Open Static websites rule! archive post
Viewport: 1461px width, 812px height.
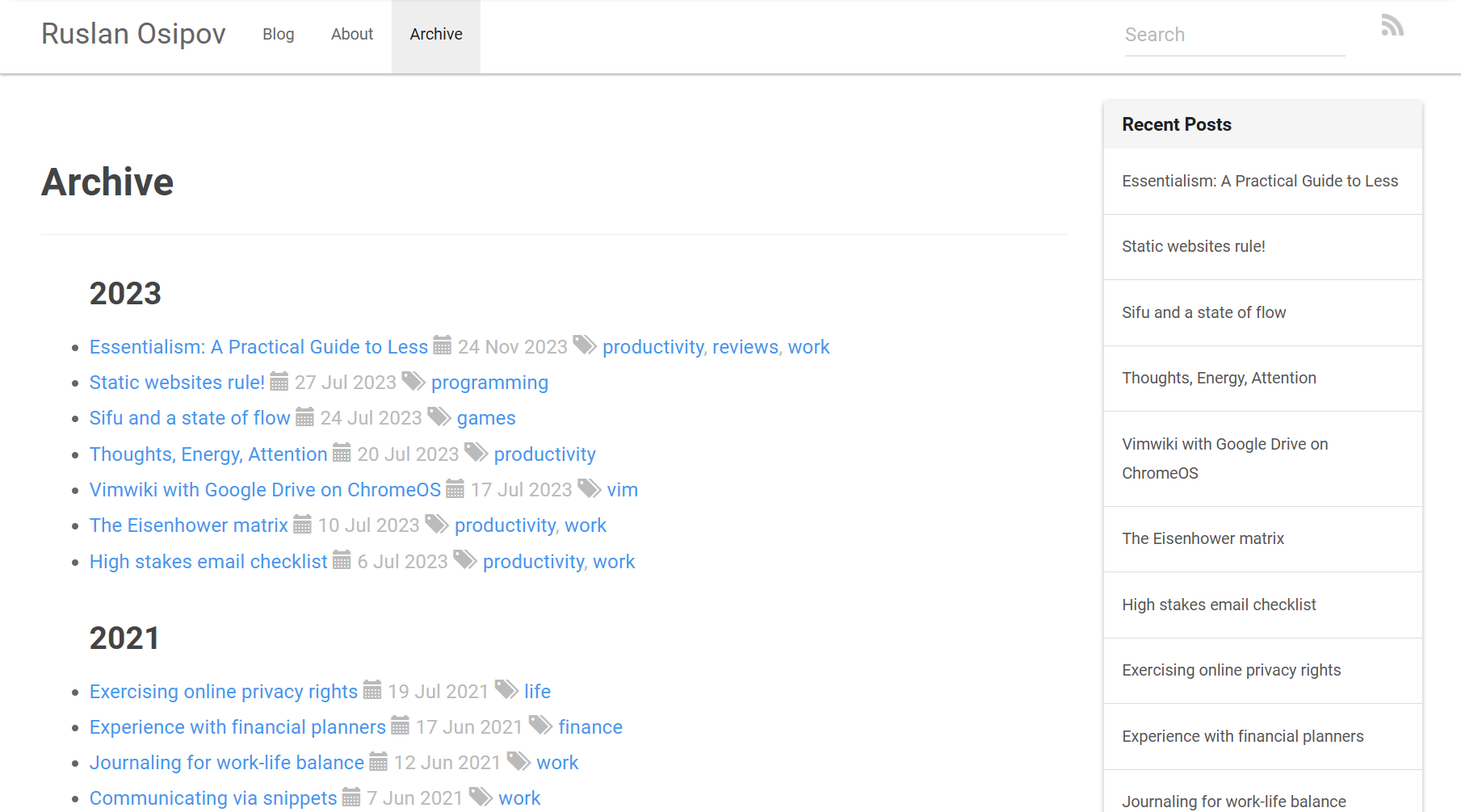pos(177,383)
